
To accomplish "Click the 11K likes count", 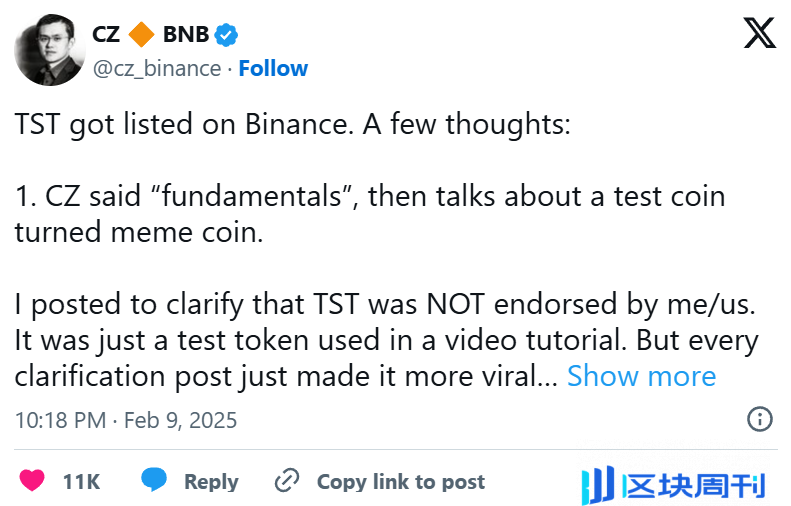I will coord(81,481).
